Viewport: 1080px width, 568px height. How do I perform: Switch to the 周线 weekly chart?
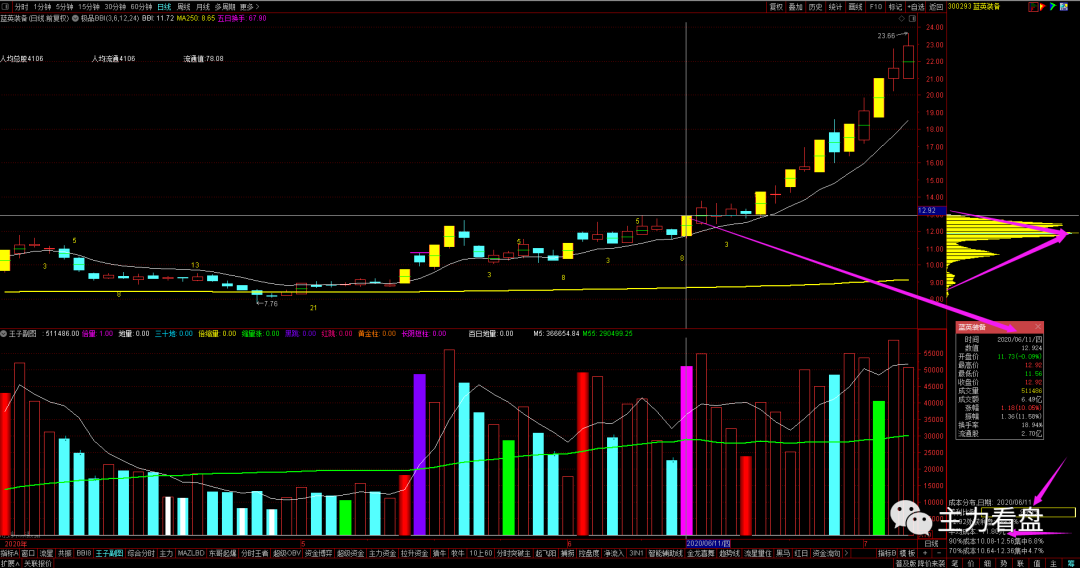point(183,7)
